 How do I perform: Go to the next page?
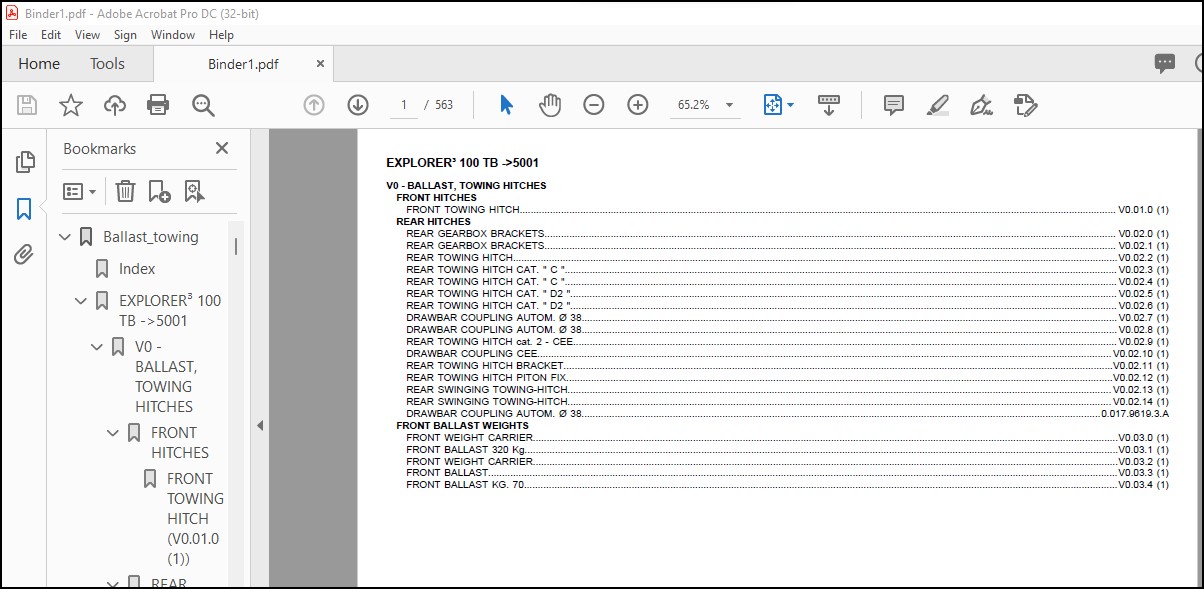(x=358, y=105)
